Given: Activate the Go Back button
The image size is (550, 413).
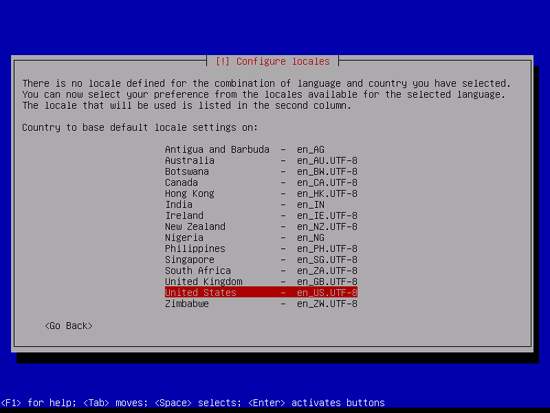Looking at the screenshot, I should (69, 326).
